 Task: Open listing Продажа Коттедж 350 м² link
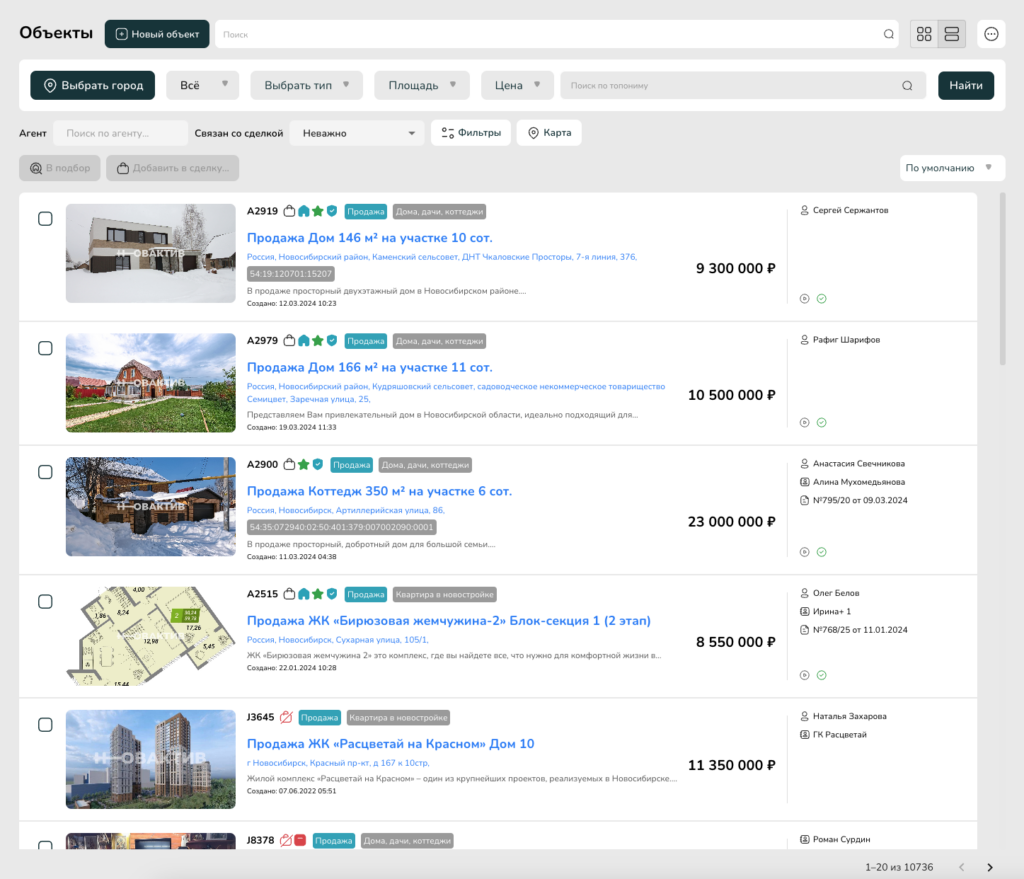pyautogui.click(x=379, y=491)
